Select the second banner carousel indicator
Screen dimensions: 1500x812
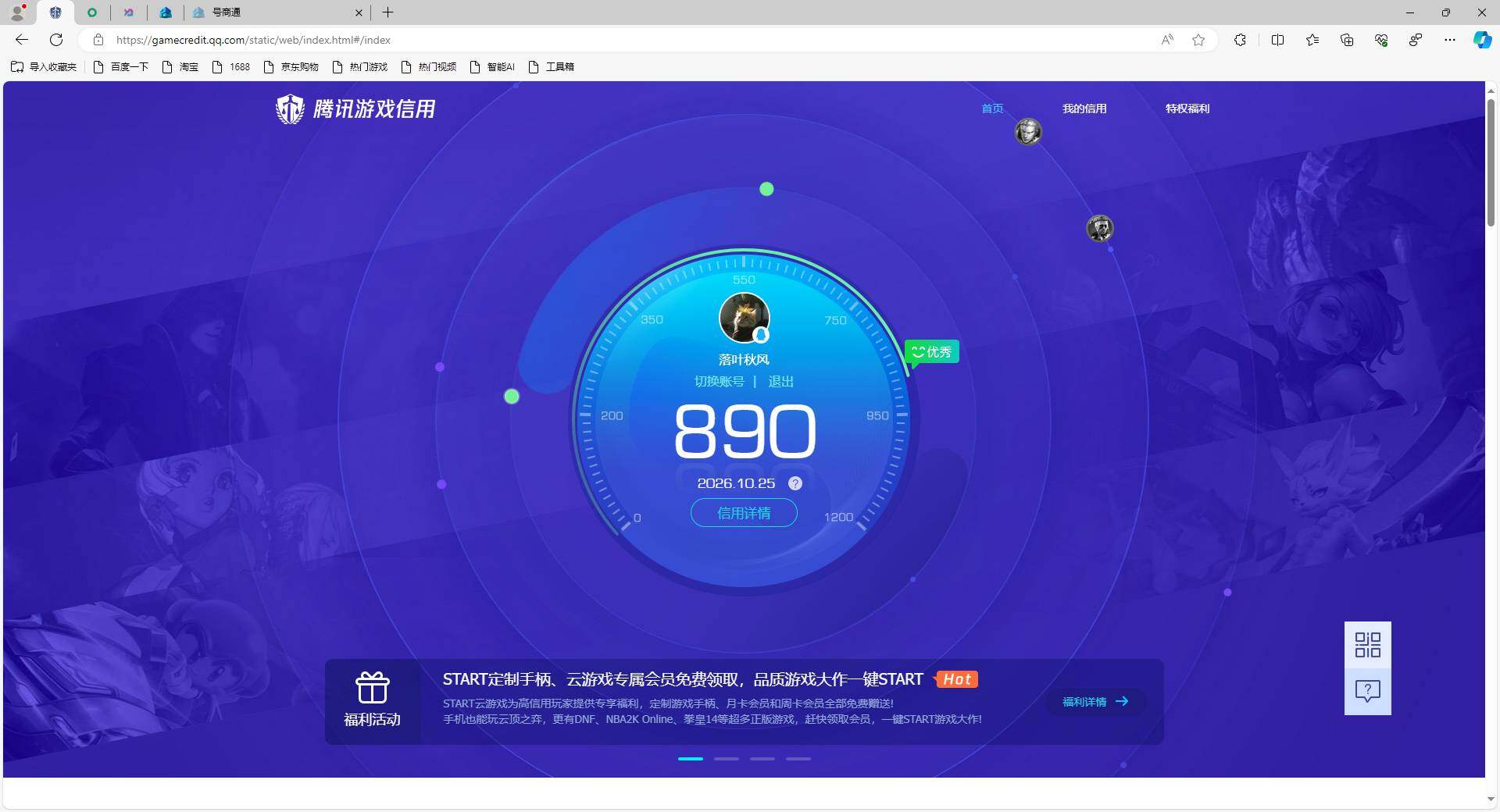727,759
